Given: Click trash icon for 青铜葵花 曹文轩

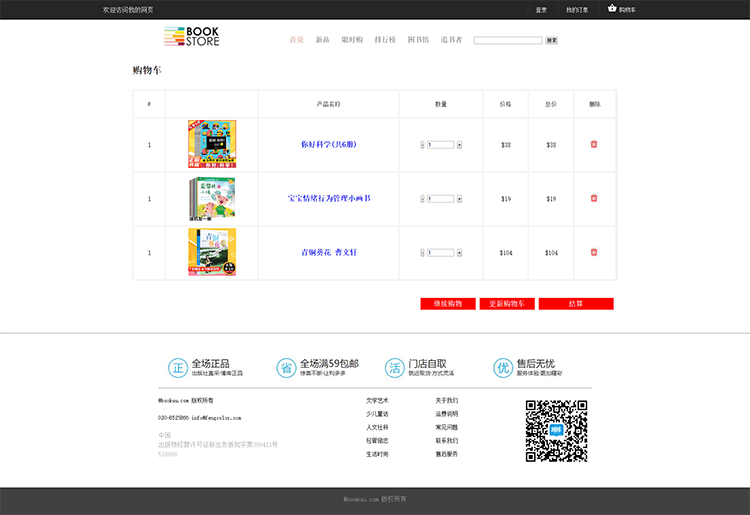Looking at the screenshot, I should point(594,252).
